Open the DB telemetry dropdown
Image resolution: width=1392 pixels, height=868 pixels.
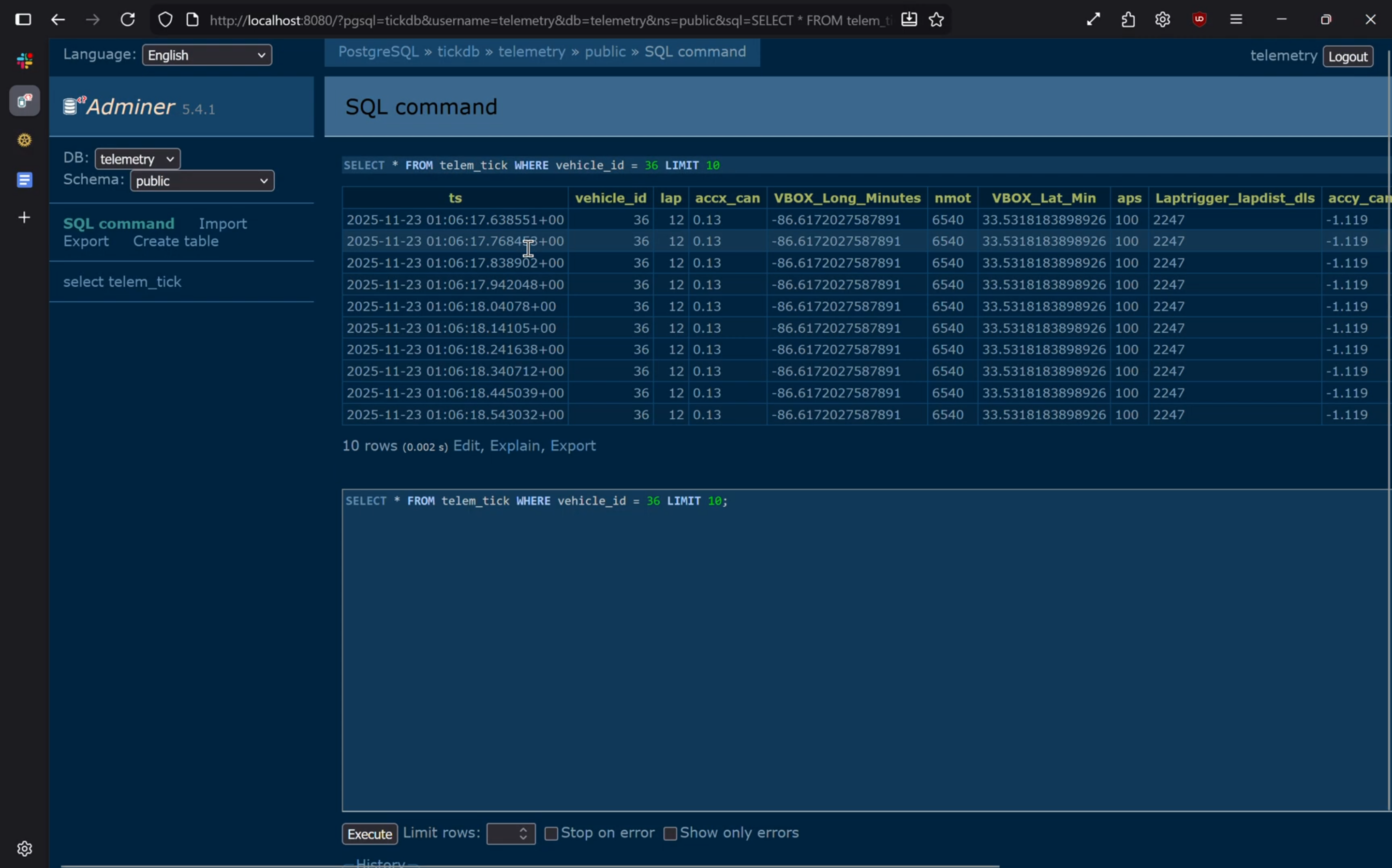[x=137, y=159]
